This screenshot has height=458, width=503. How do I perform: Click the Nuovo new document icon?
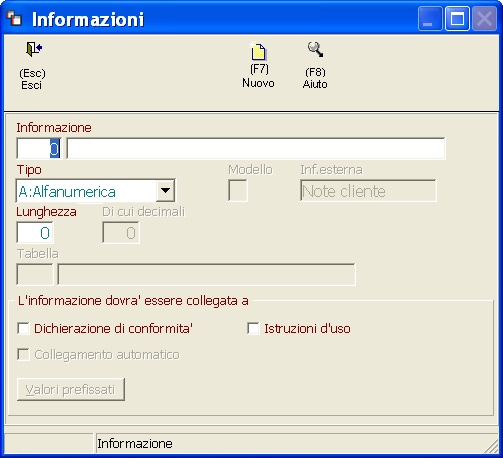point(258,51)
